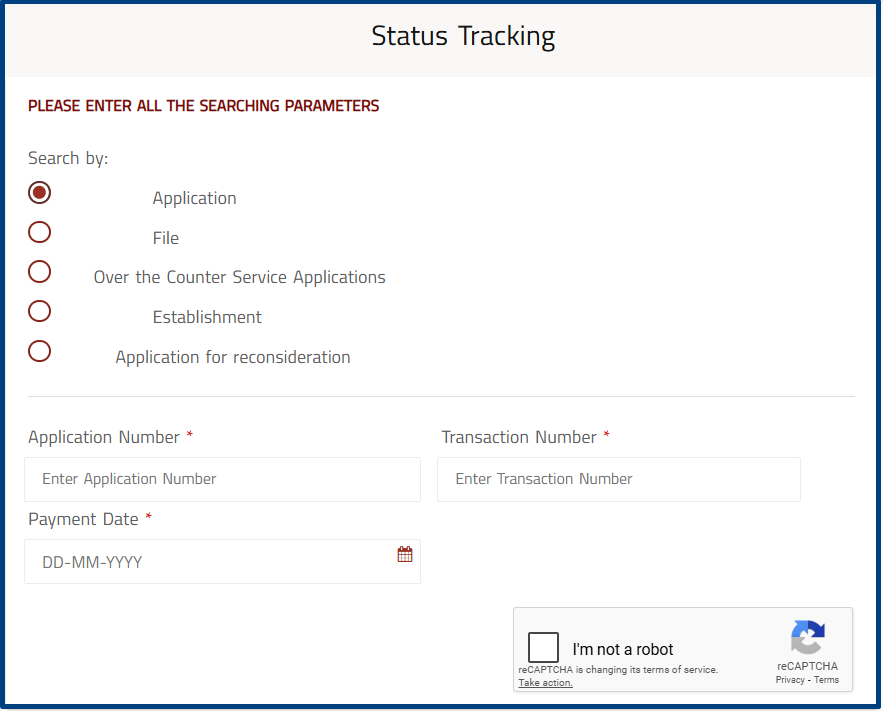Select Application for reconsideration option
Viewport: 883px width, 711px height.
(x=39, y=351)
